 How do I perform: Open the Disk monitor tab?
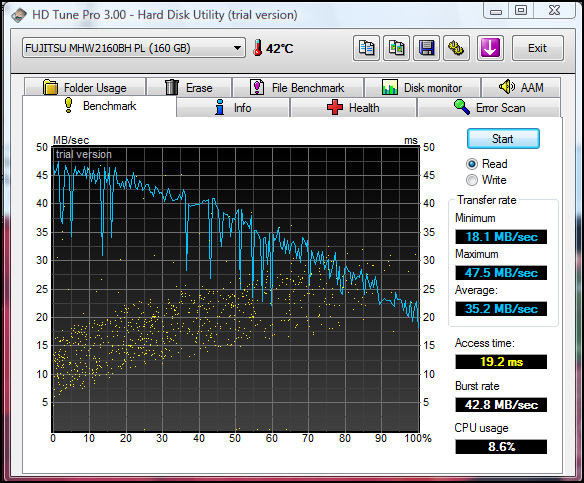422,88
